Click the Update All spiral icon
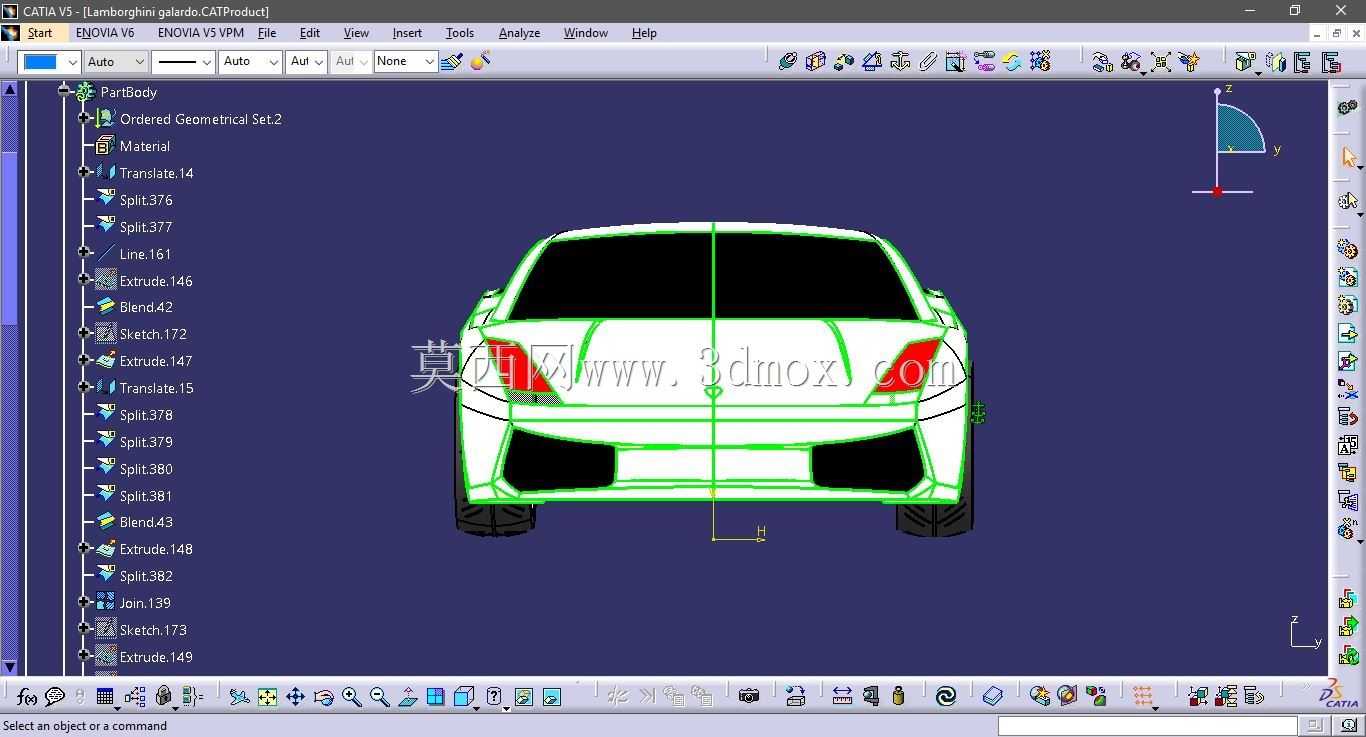This screenshot has height=737, width=1366. [x=945, y=697]
